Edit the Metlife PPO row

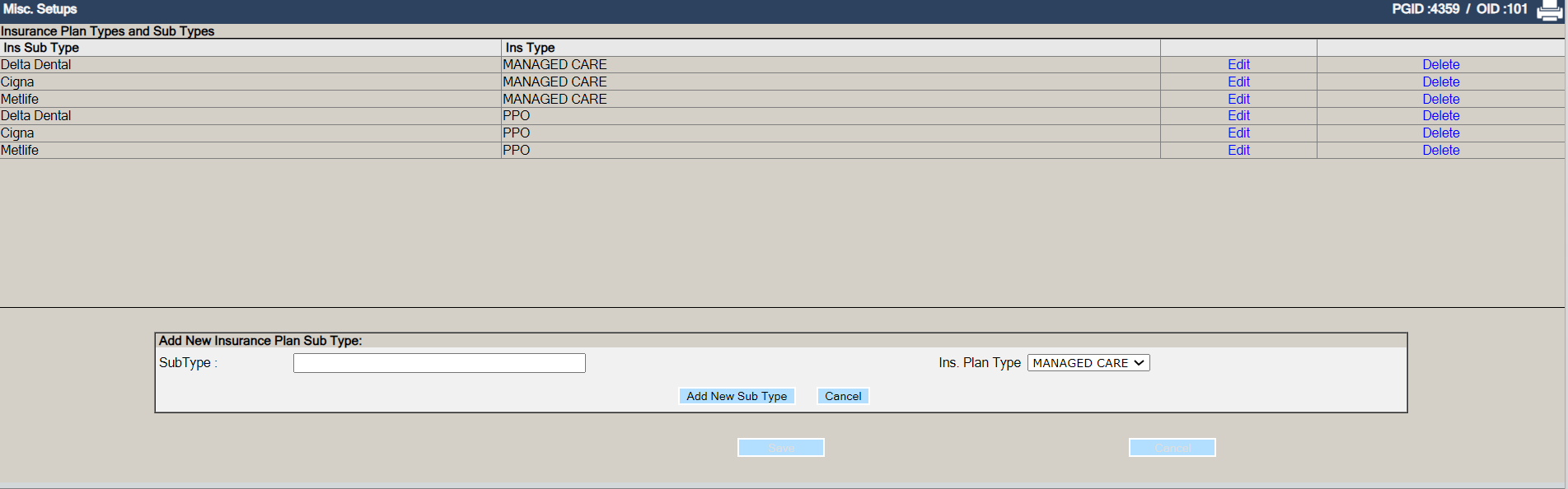pyautogui.click(x=1238, y=150)
